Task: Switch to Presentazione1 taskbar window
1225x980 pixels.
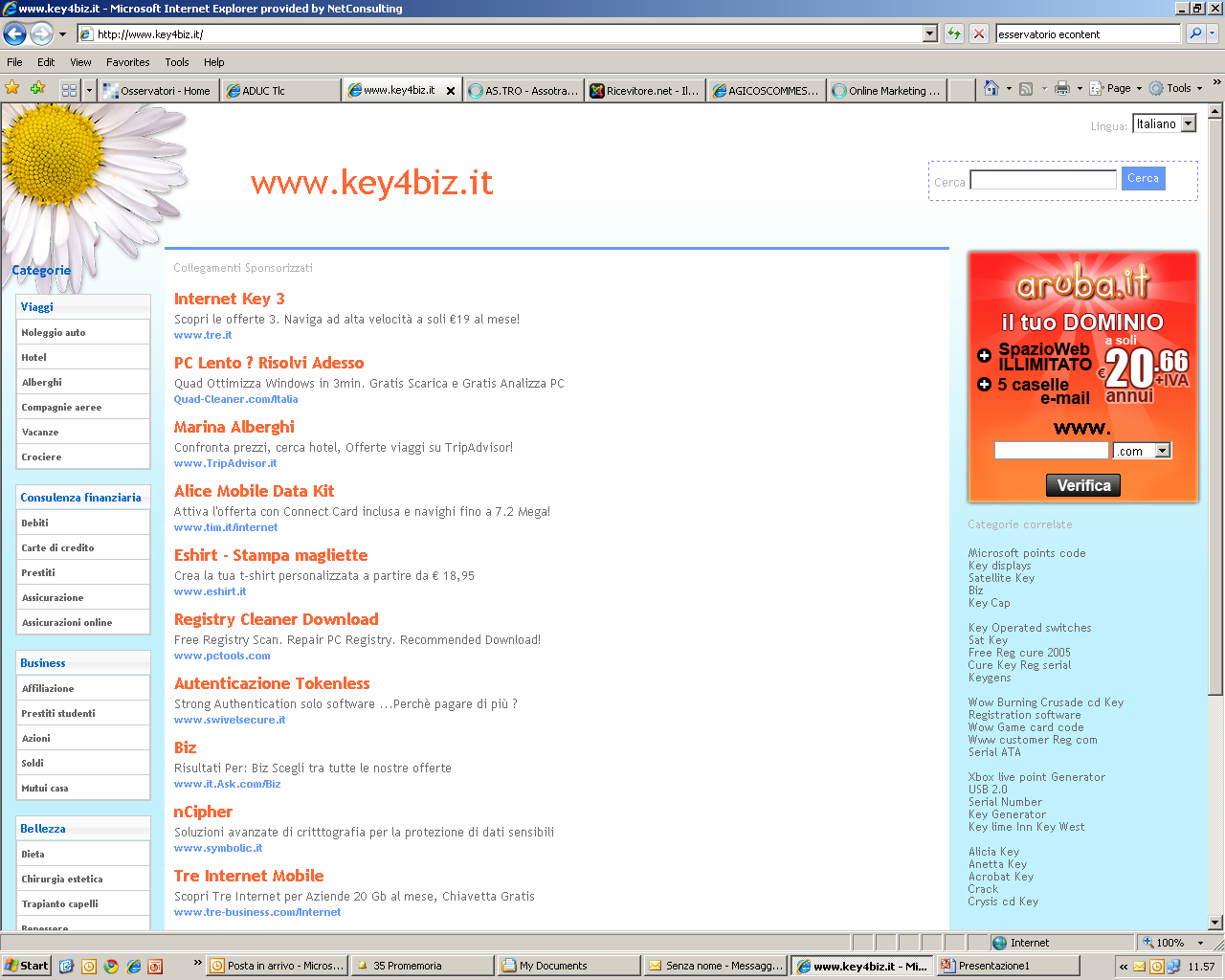Action: 1008,966
